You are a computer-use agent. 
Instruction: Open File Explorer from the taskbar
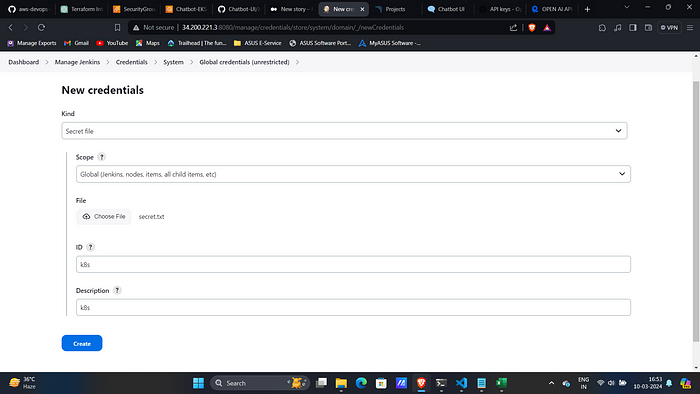(341, 383)
